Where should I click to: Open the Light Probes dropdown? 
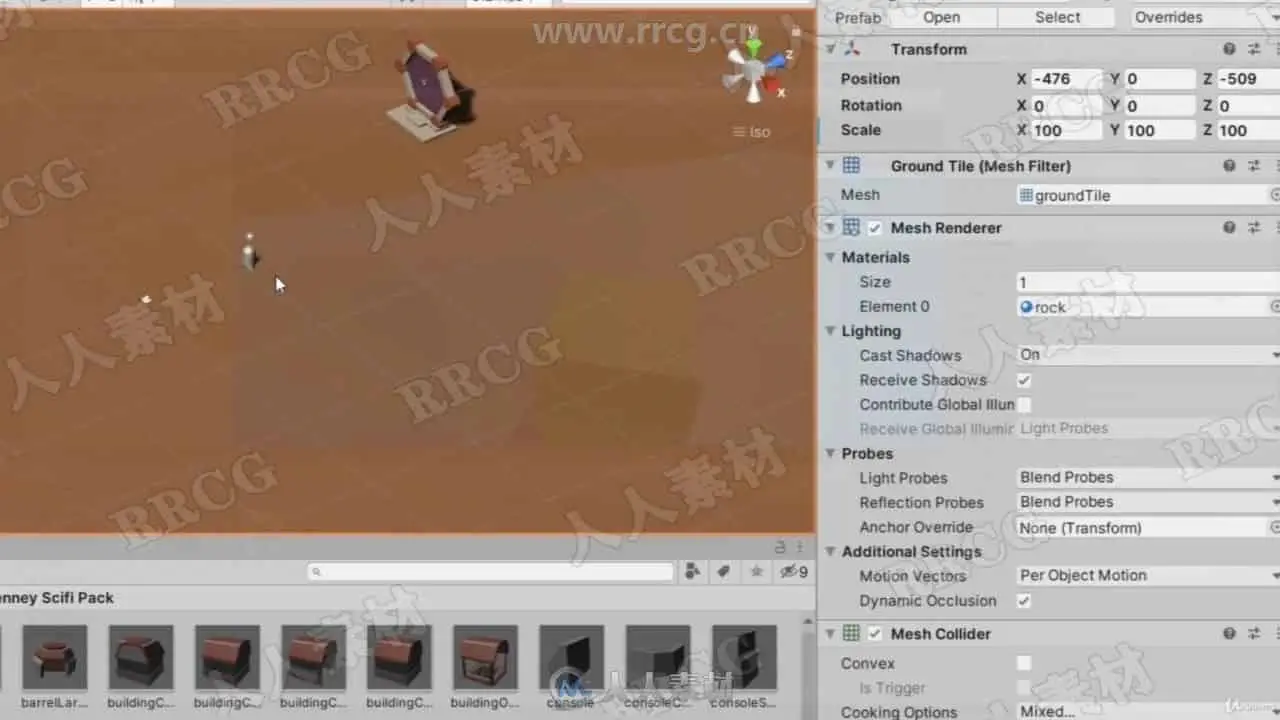pos(1148,478)
